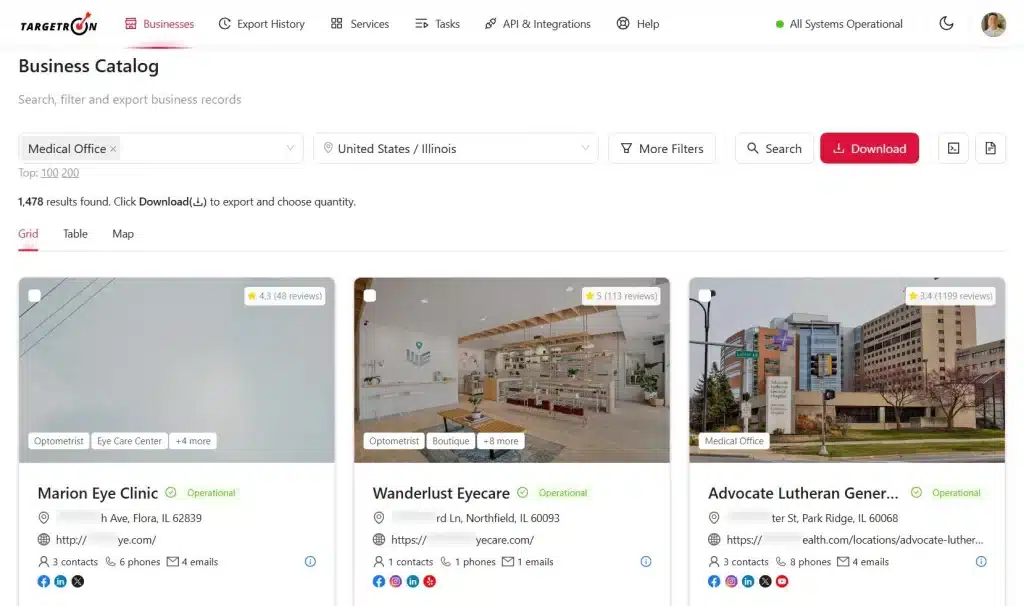Open Advocate Lutheran hospital photo

pyautogui.click(x=847, y=370)
